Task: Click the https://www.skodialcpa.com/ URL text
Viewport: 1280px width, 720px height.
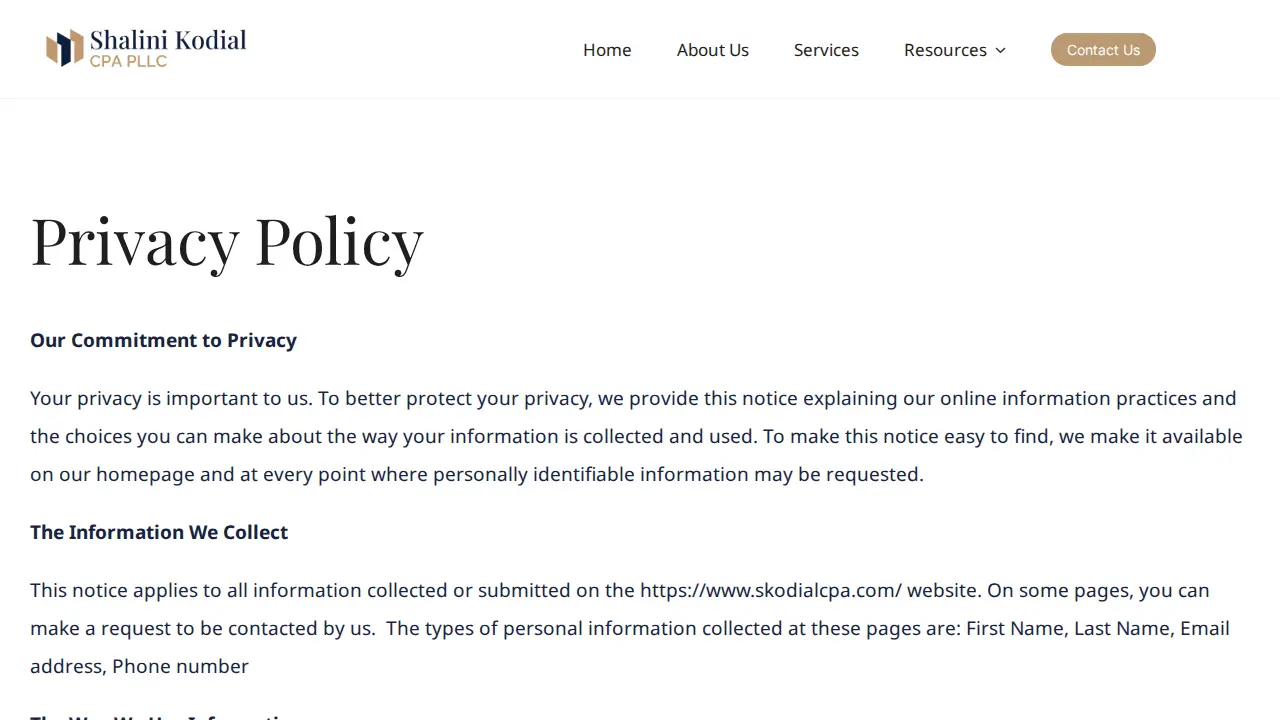Action: pyautogui.click(x=770, y=590)
